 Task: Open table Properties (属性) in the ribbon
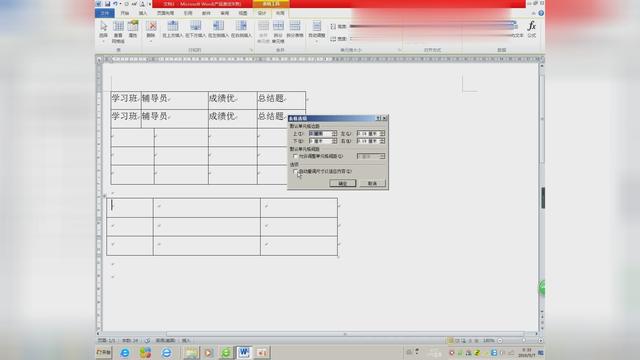[133, 30]
